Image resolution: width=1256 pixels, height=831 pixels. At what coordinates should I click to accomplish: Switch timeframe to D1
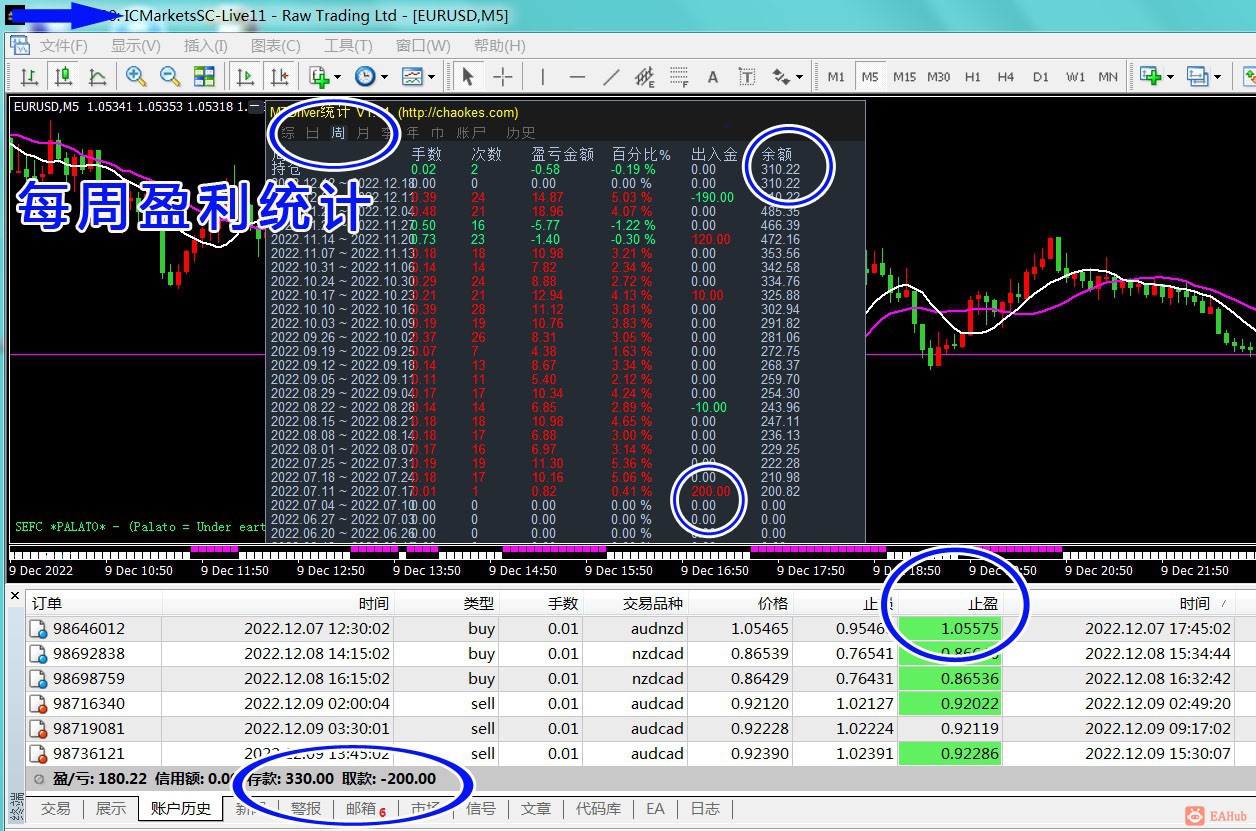(x=1040, y=77)
